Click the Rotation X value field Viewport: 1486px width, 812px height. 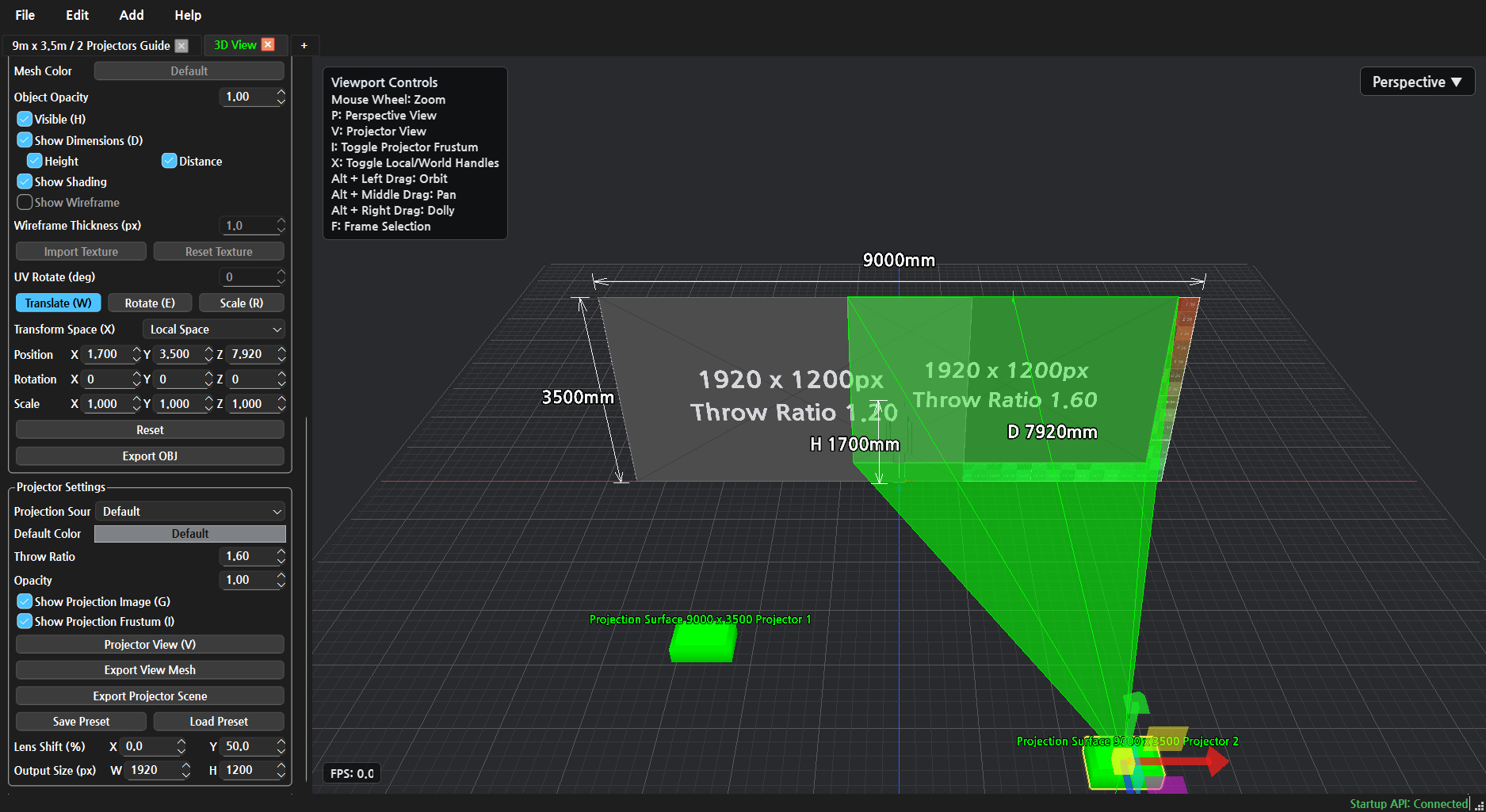pos(106,379)
